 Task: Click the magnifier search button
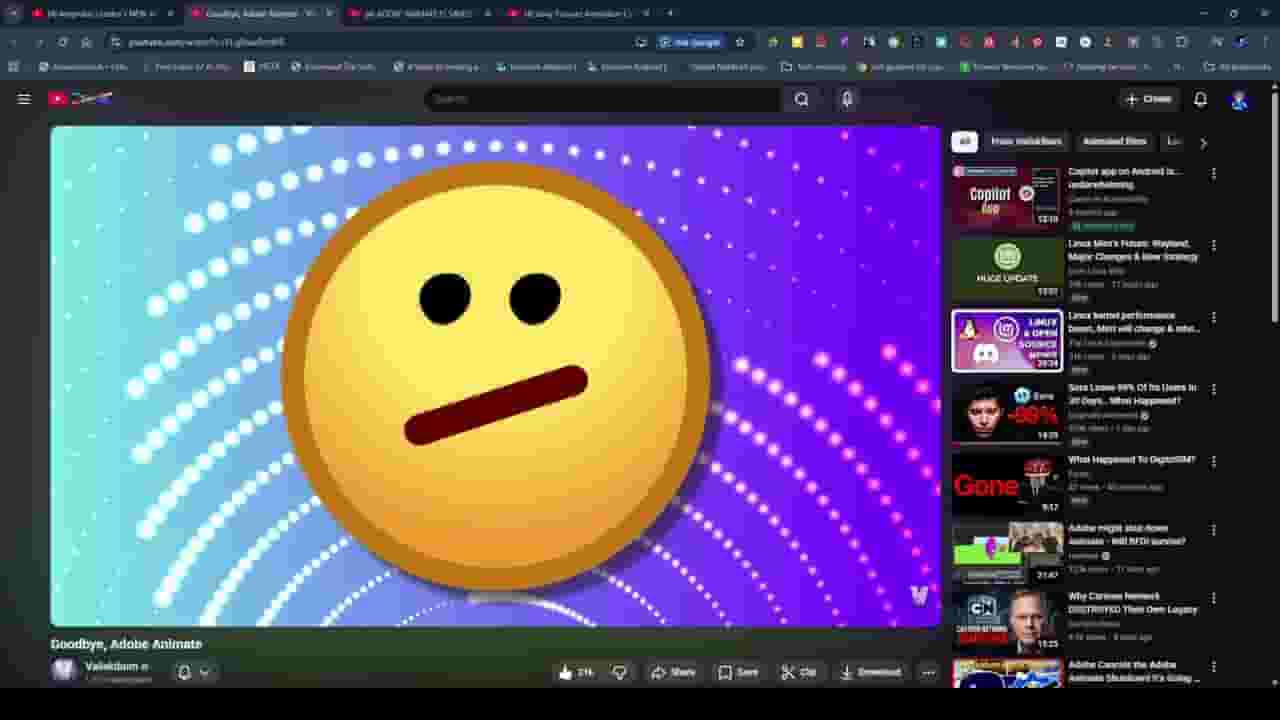coord(802,99)
